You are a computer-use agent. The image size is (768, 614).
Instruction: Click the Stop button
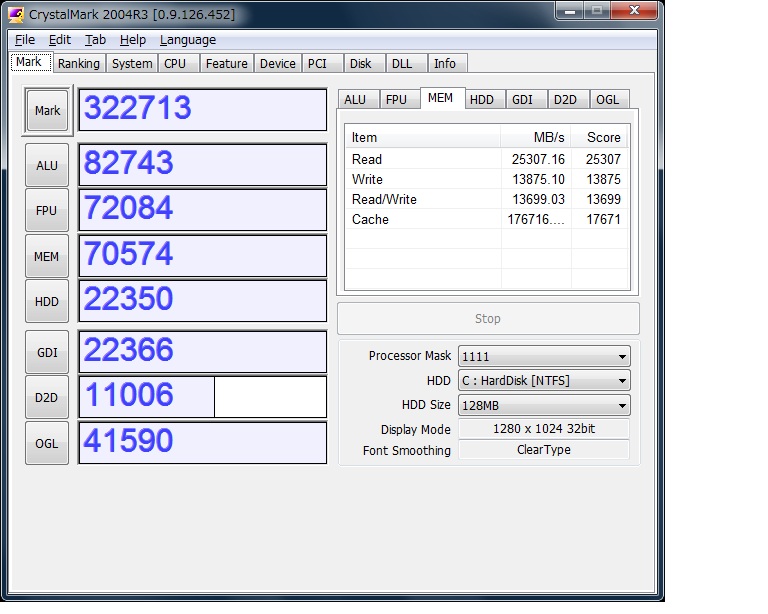tap(488, 318)
